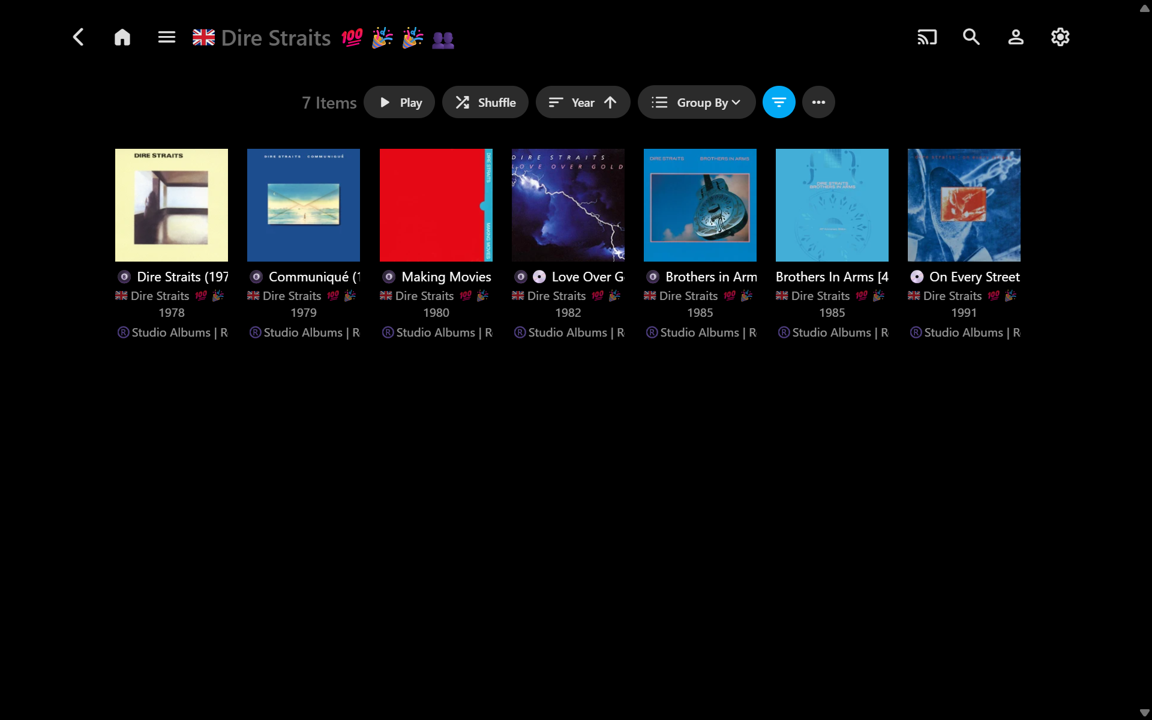Open the hamburger navigation menu

click(x=167, y=37)
